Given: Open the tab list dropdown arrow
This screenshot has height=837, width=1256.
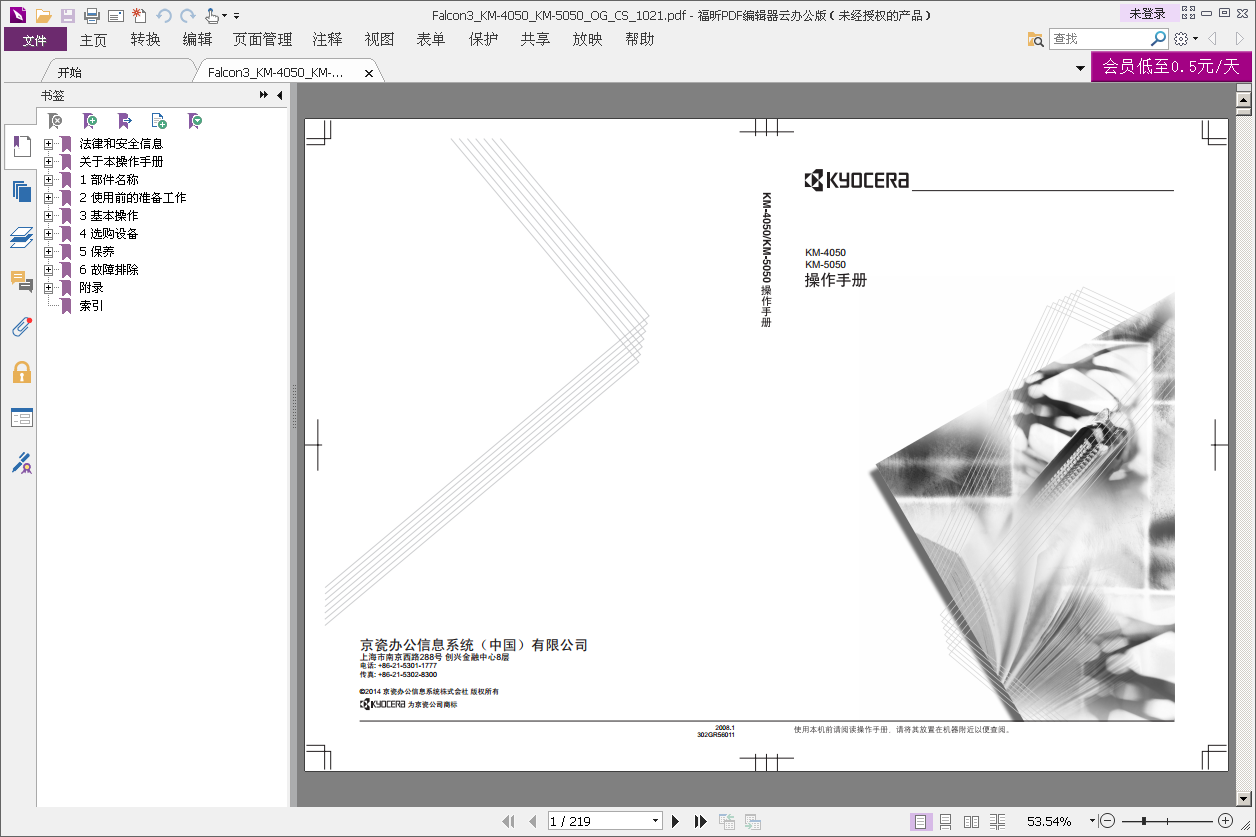Looking at the screenshot, I should [x=1080, y=68].
